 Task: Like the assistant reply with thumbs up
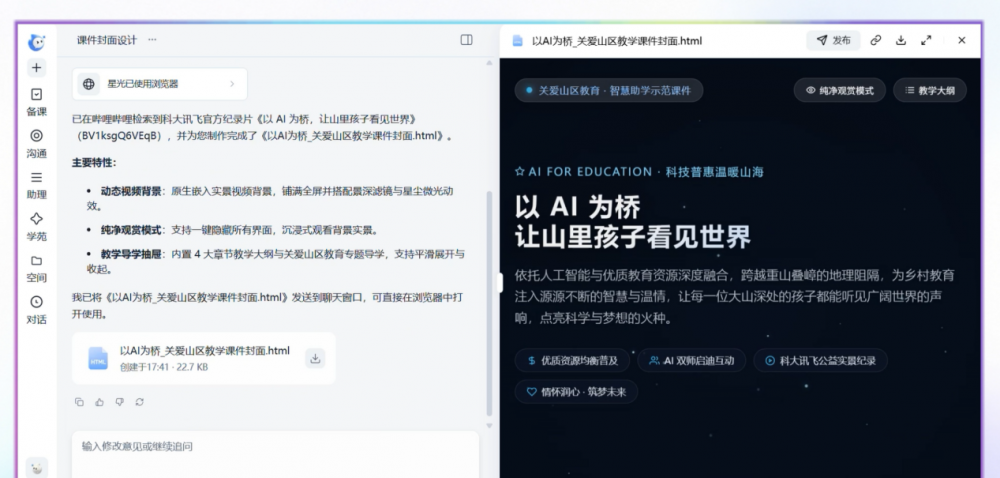point(99,402)
